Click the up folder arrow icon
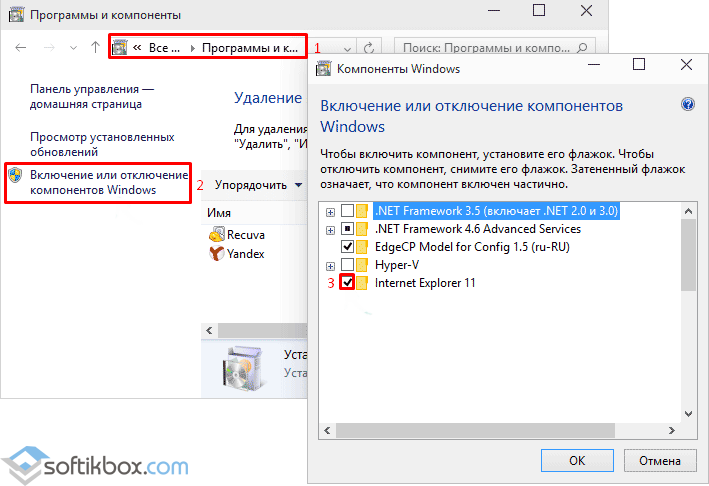The image size is (709, 486). (93, 47)
